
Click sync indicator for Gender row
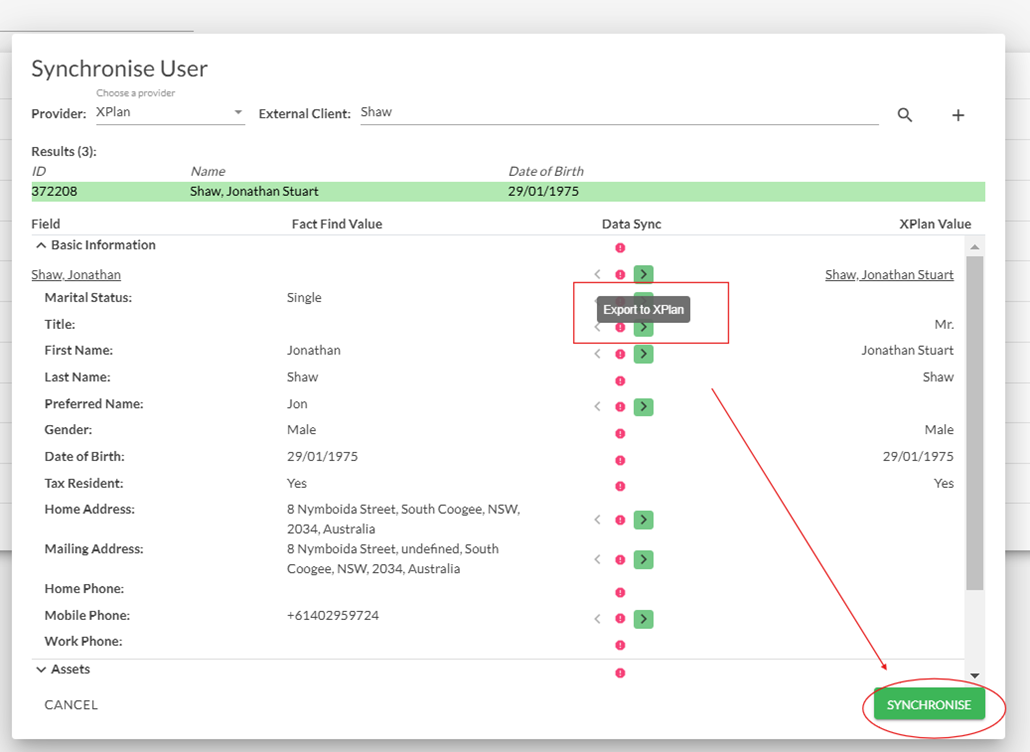point(620,433)
